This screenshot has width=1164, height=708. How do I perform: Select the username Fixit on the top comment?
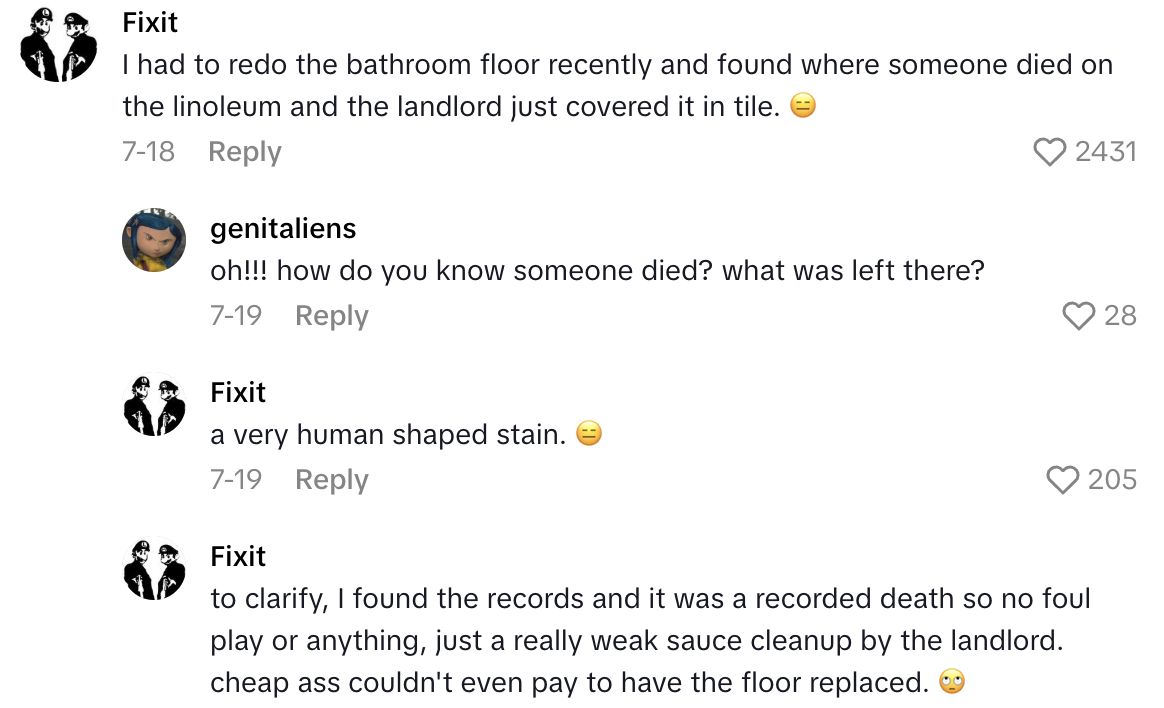click(x=150, y=22)
